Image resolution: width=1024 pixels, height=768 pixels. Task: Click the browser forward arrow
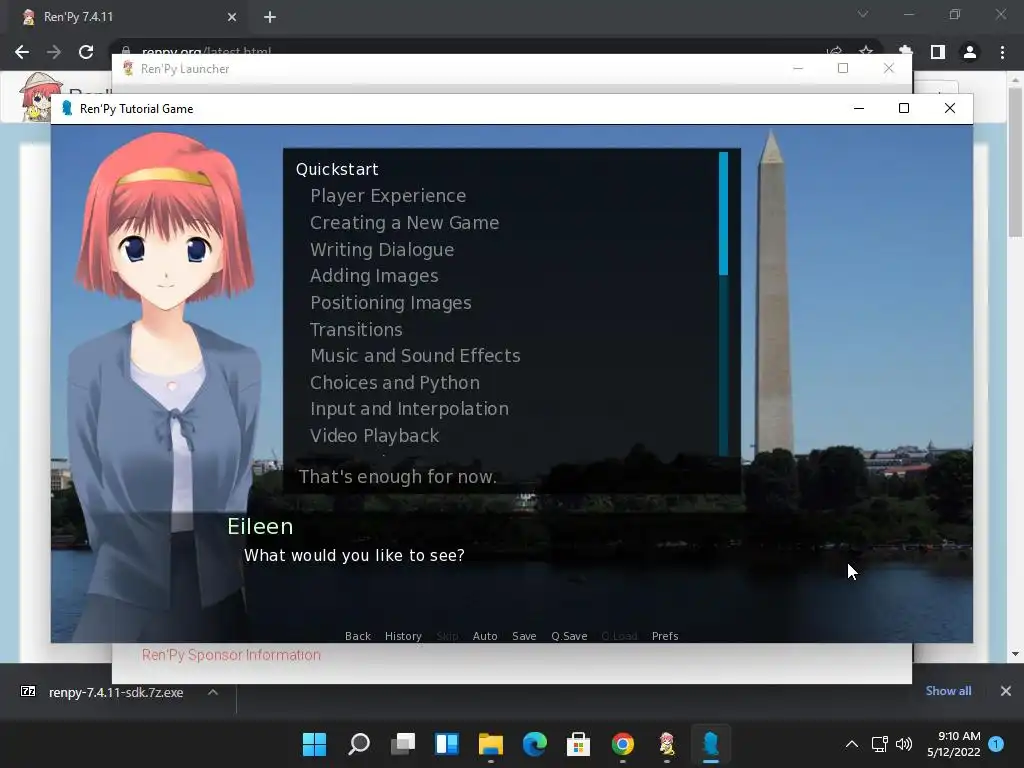tap(54, 52)
